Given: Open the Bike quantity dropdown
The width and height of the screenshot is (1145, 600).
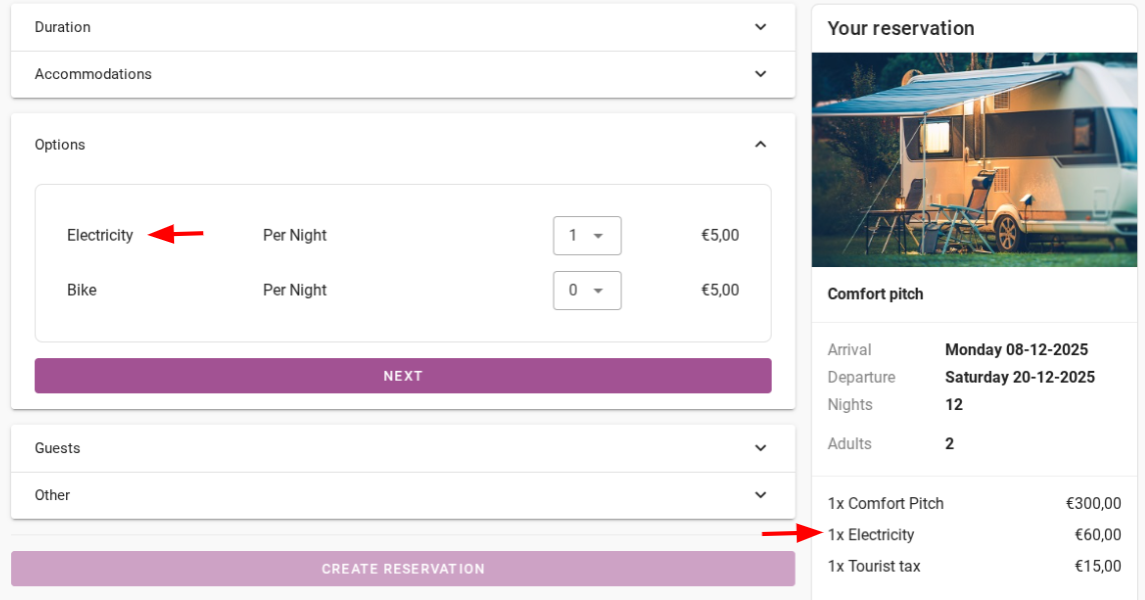Looking at the screenshot, I should [587, 291].
